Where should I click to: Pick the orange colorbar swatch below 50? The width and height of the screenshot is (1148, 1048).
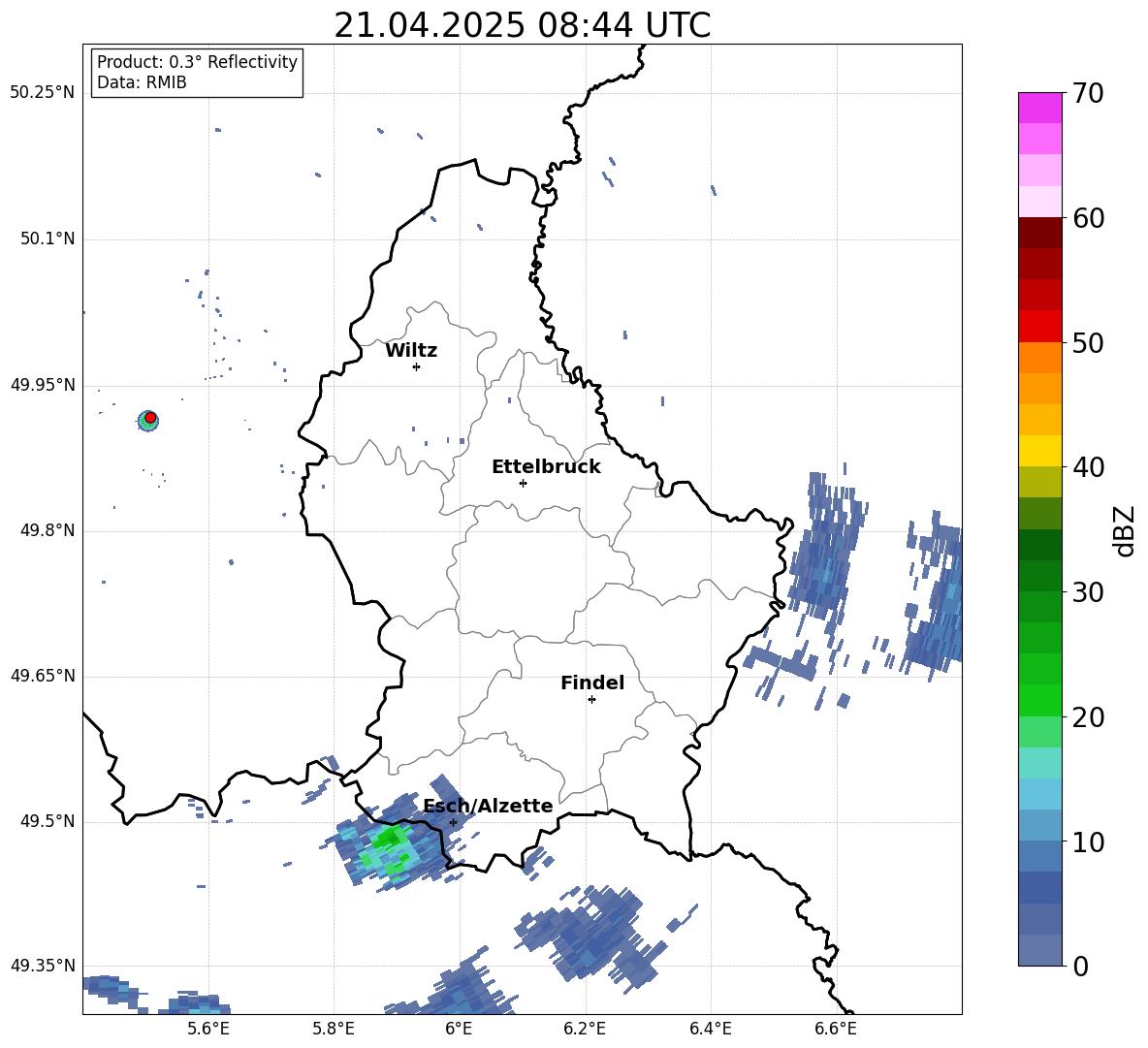pos(1039,358)
